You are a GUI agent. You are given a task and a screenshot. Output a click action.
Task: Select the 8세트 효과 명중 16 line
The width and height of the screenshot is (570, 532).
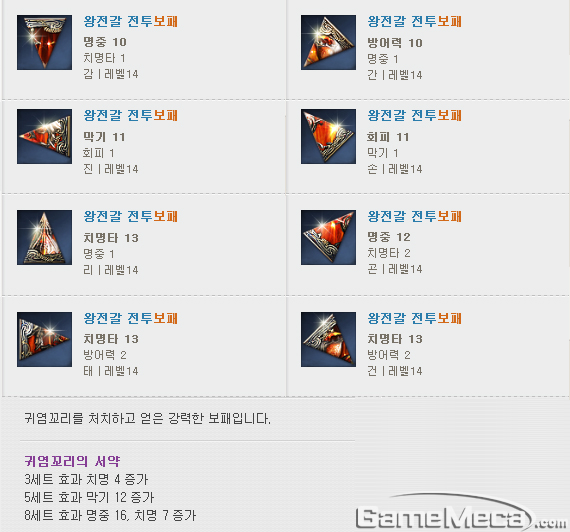pos(110,515)
